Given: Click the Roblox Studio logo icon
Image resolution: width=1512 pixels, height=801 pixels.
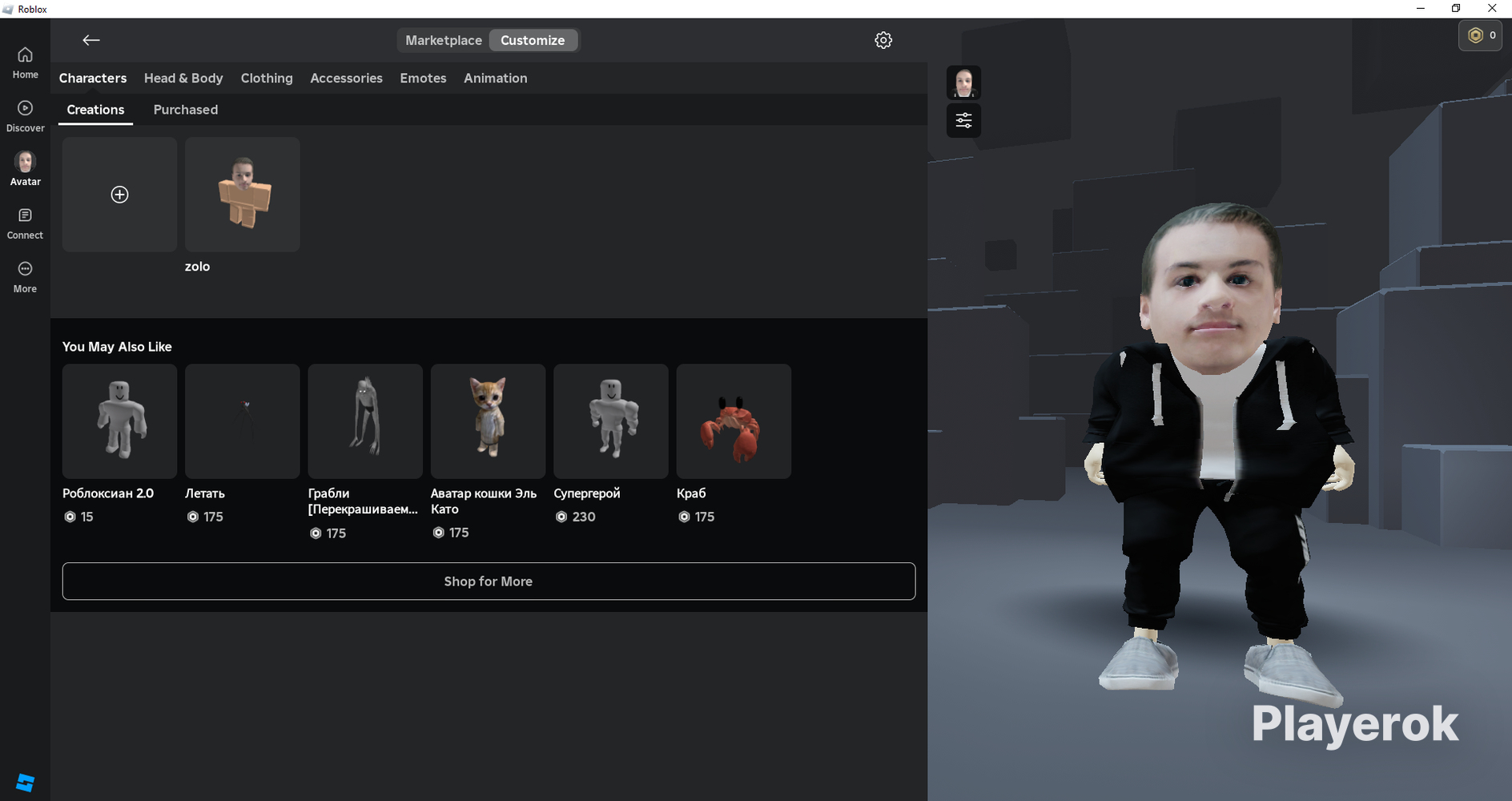Looking at the screenshot, I should pos(25,783).
